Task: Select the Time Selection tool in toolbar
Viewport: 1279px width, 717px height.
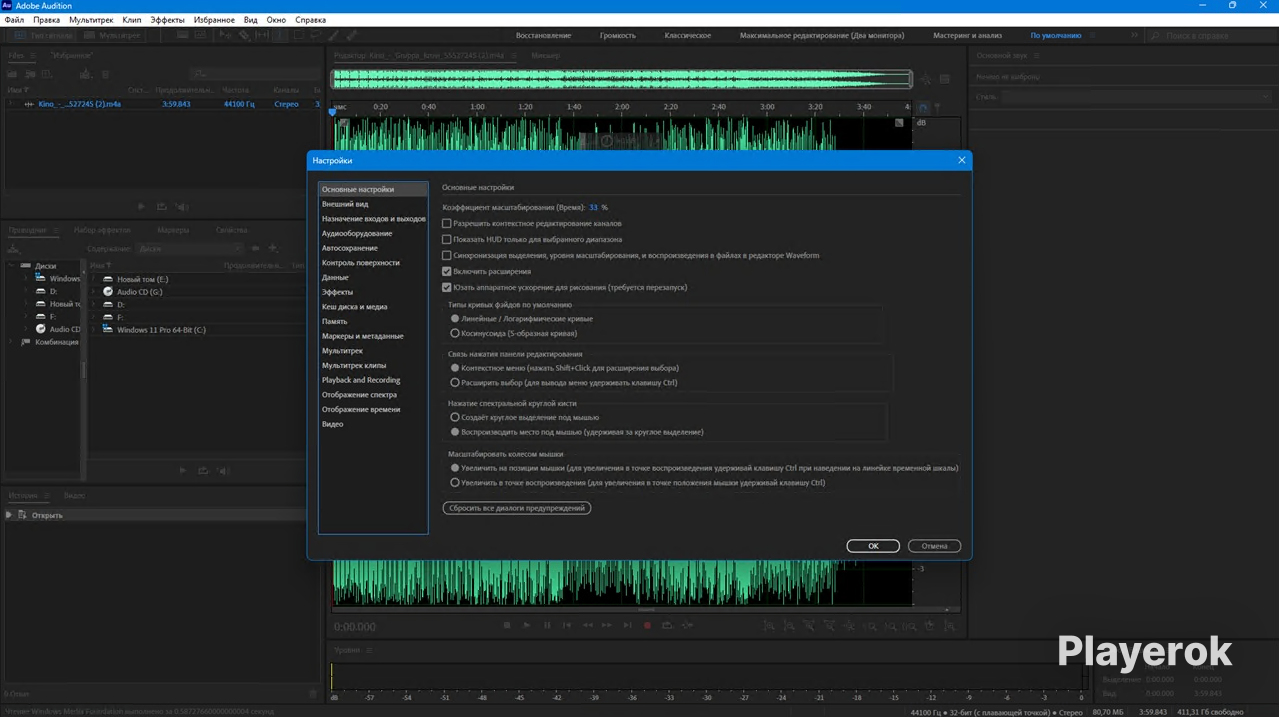Action: 279,35
